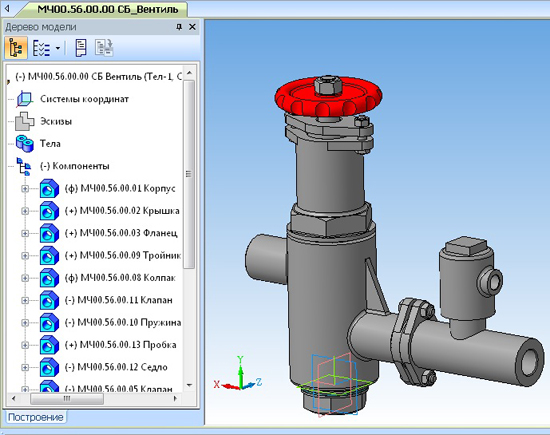Expand the МЧ00.56.00.02 Крышка component
This screenshot has height=435, width=550.
click(25, 211)
